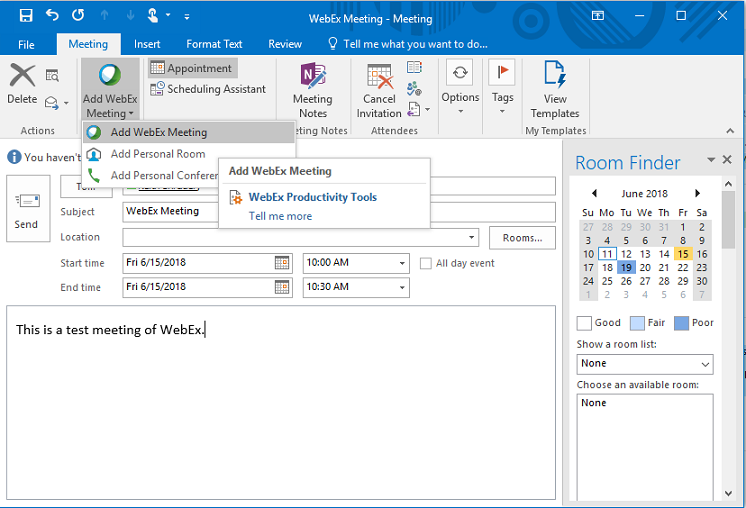
Task: Click the Poor availability swatch
Action: coord(681,323)
